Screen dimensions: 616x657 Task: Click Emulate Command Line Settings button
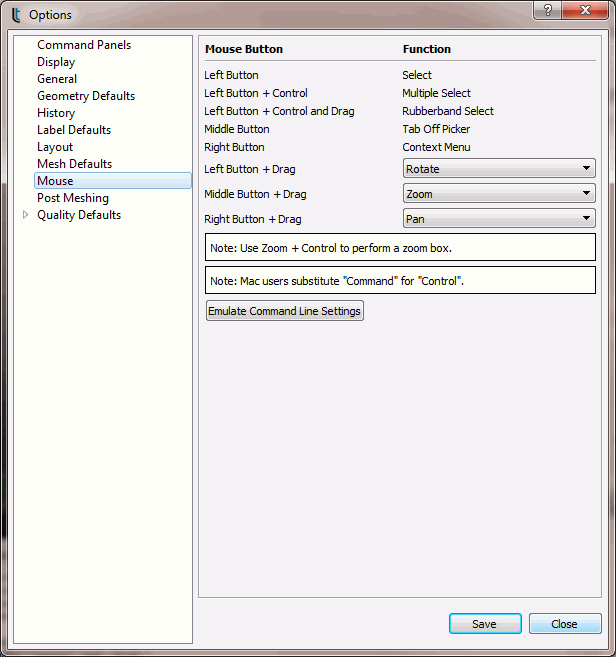(284, 311)
